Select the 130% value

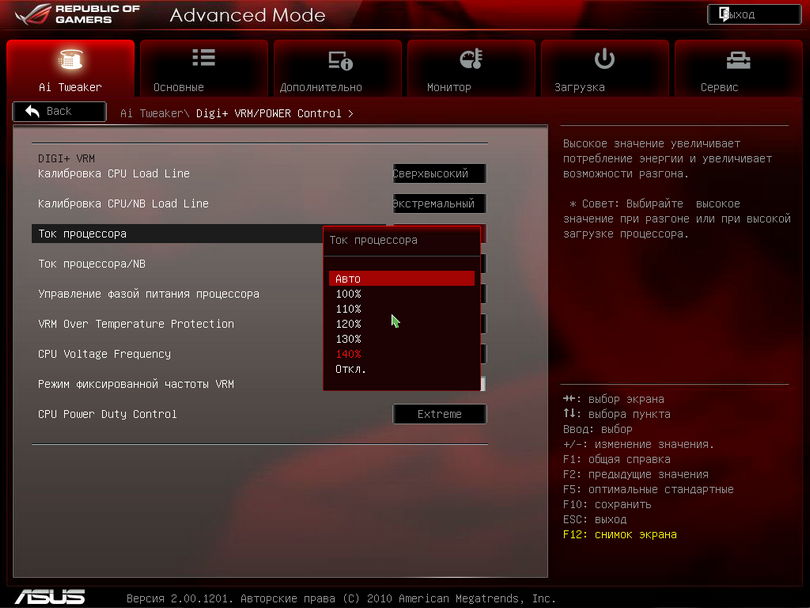(x=349, y=339)
